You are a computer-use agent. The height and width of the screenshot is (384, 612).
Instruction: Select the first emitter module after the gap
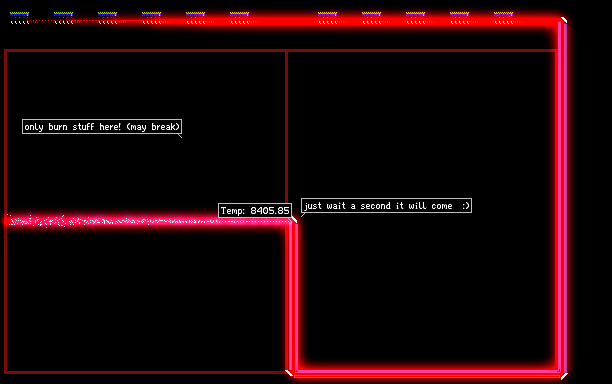pyautogui.click(x=327, y=18)
